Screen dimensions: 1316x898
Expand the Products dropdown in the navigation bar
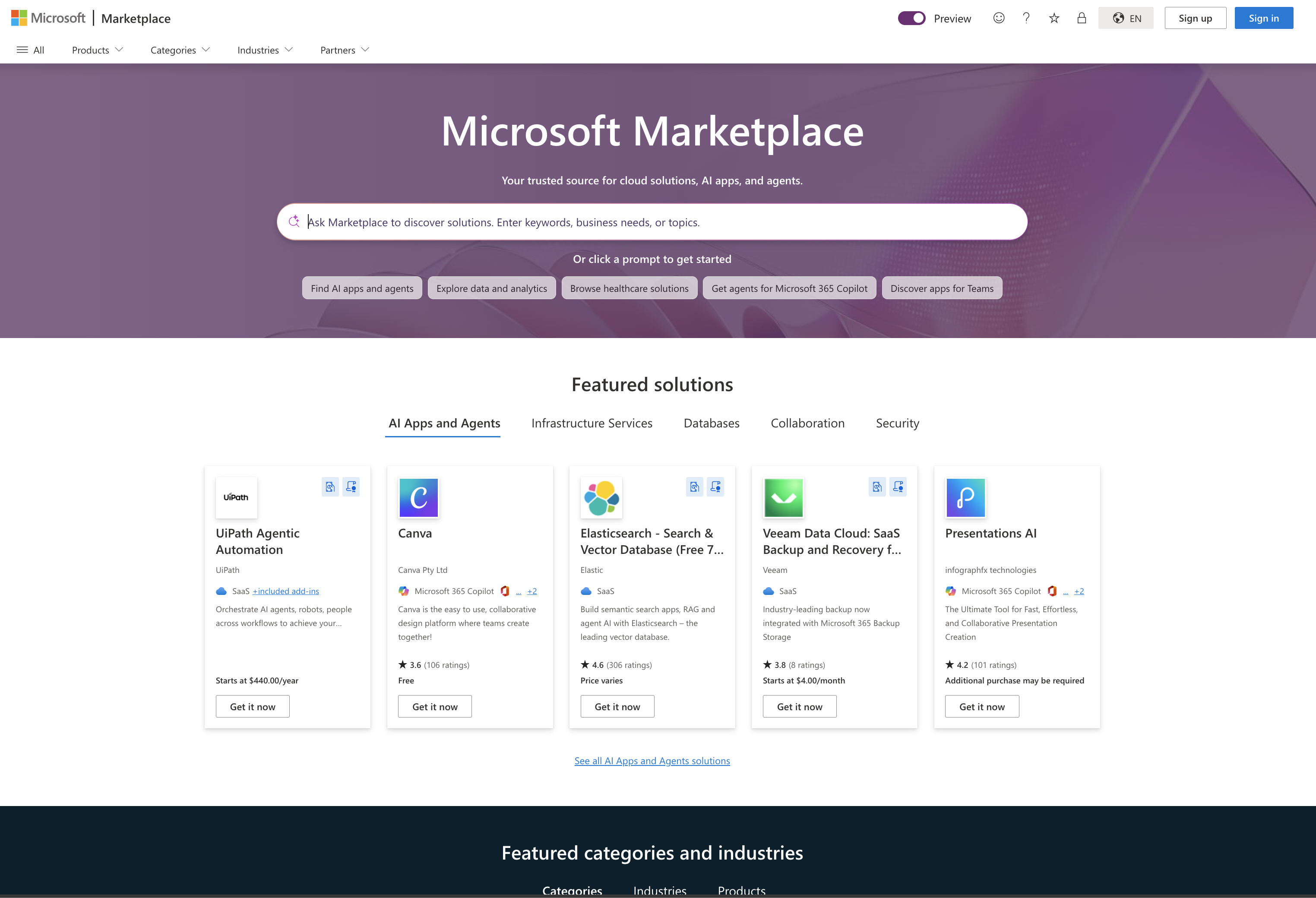pyautogui.click(x=98, y=50)
